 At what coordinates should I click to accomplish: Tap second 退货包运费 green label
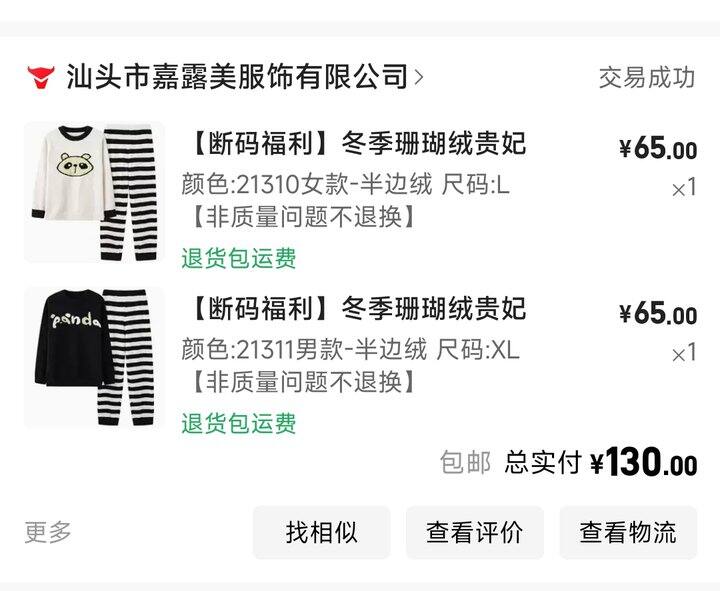click(x=239, y=423)
